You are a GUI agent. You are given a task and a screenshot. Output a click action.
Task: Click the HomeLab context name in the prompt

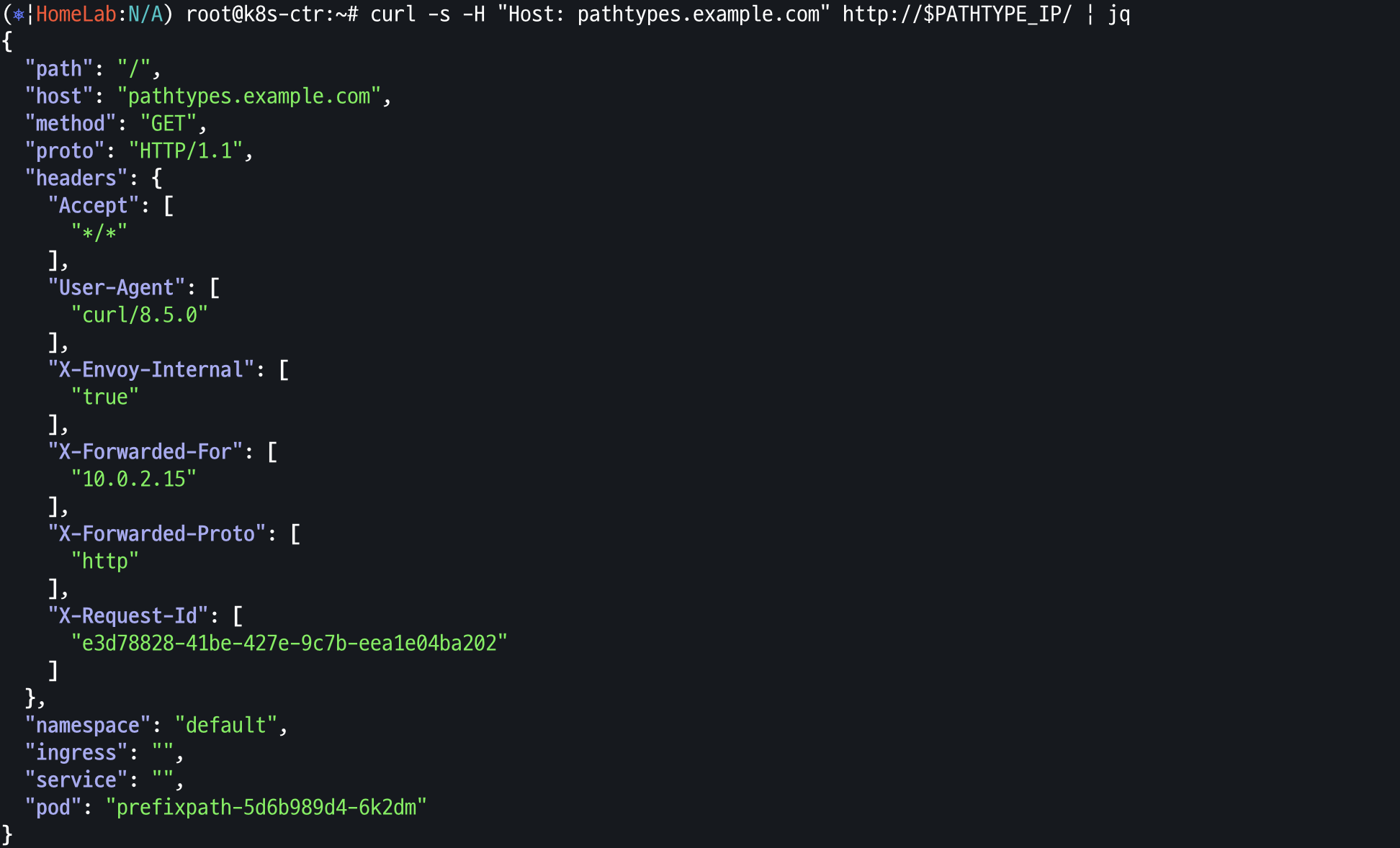[x=76, y=14]
